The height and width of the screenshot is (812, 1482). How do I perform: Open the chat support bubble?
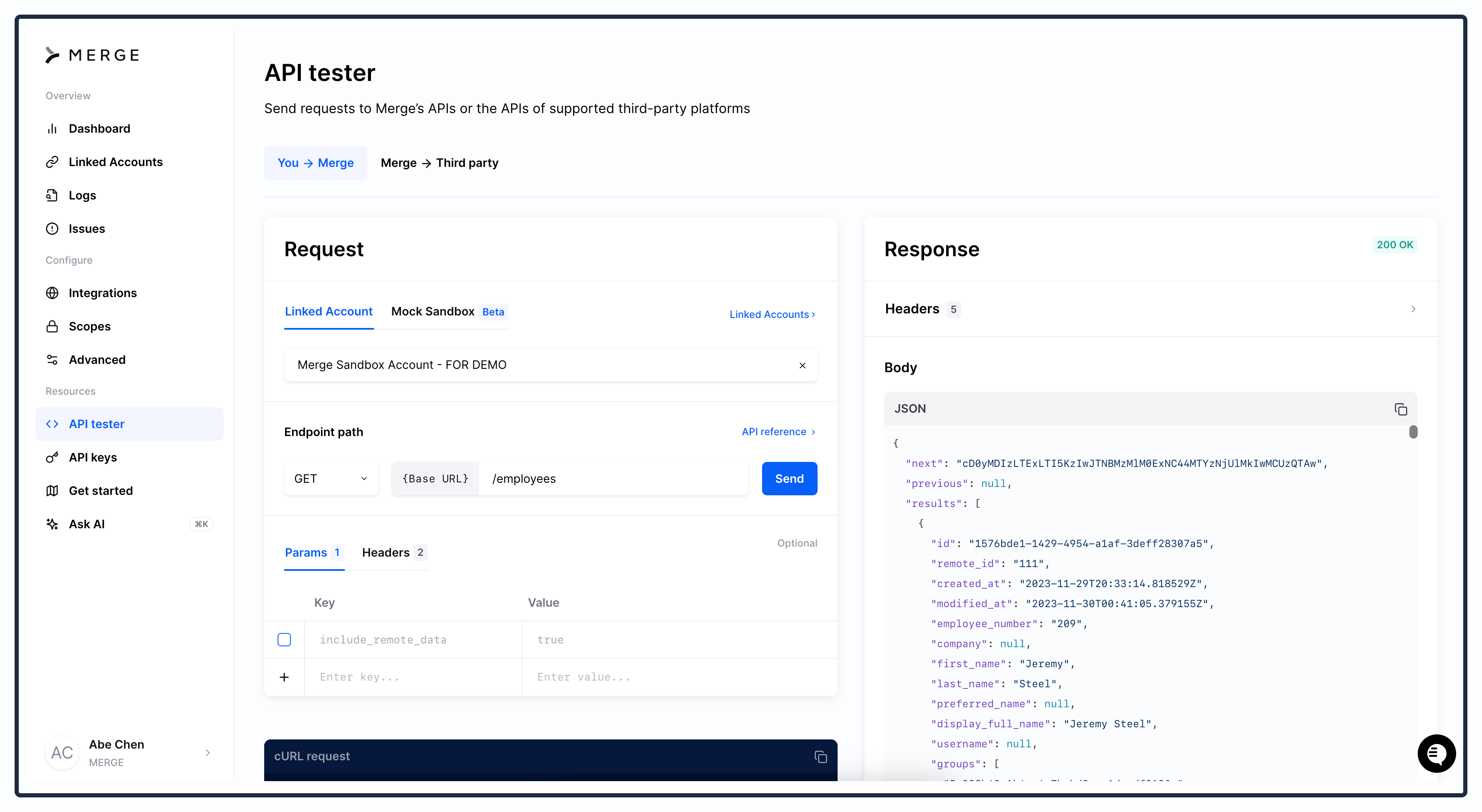[1436, 753]
